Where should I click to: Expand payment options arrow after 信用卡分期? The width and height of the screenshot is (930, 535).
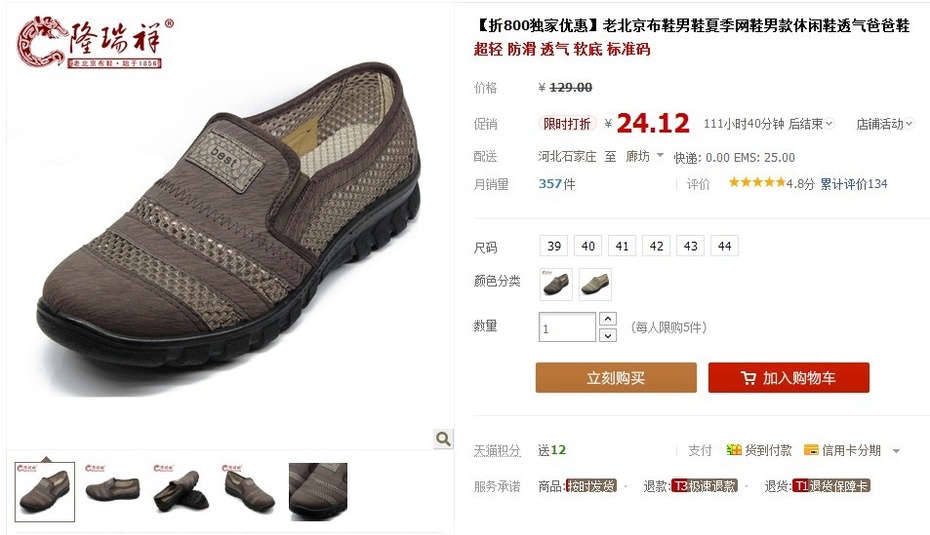click(896, 451)
